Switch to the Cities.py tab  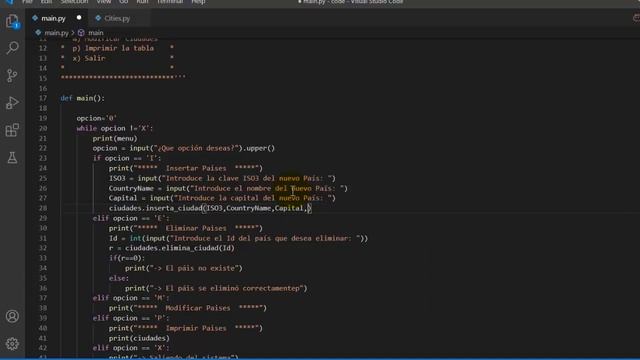click(117, 18)
